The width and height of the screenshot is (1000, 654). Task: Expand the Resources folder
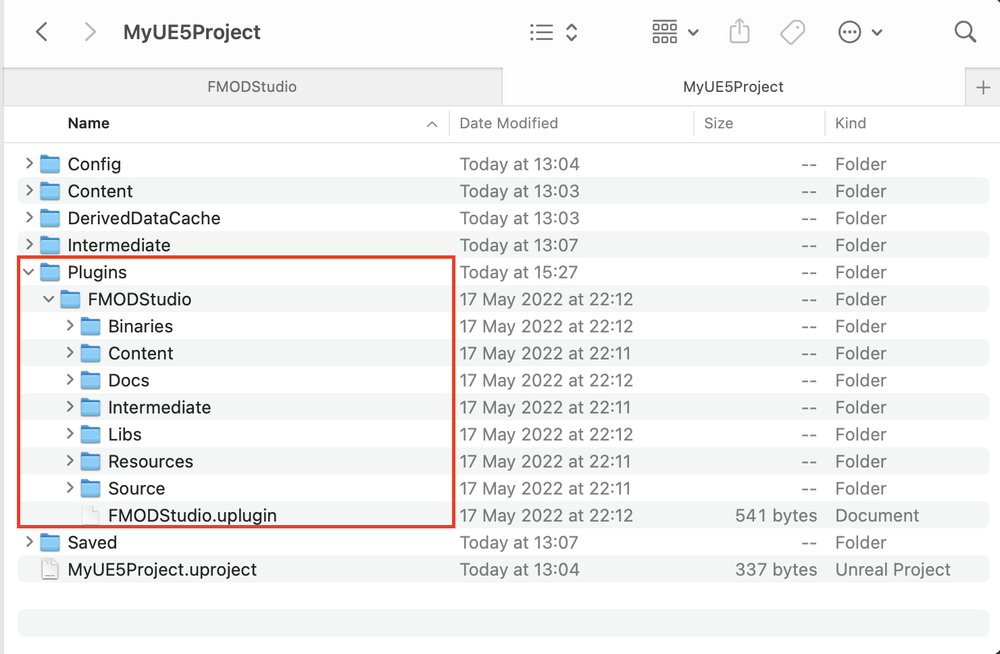coord(70,461)
